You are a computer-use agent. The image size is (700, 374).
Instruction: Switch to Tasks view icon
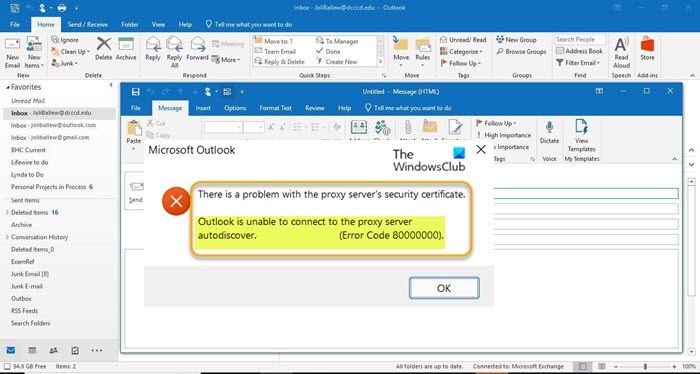click(x=75, y=350)
